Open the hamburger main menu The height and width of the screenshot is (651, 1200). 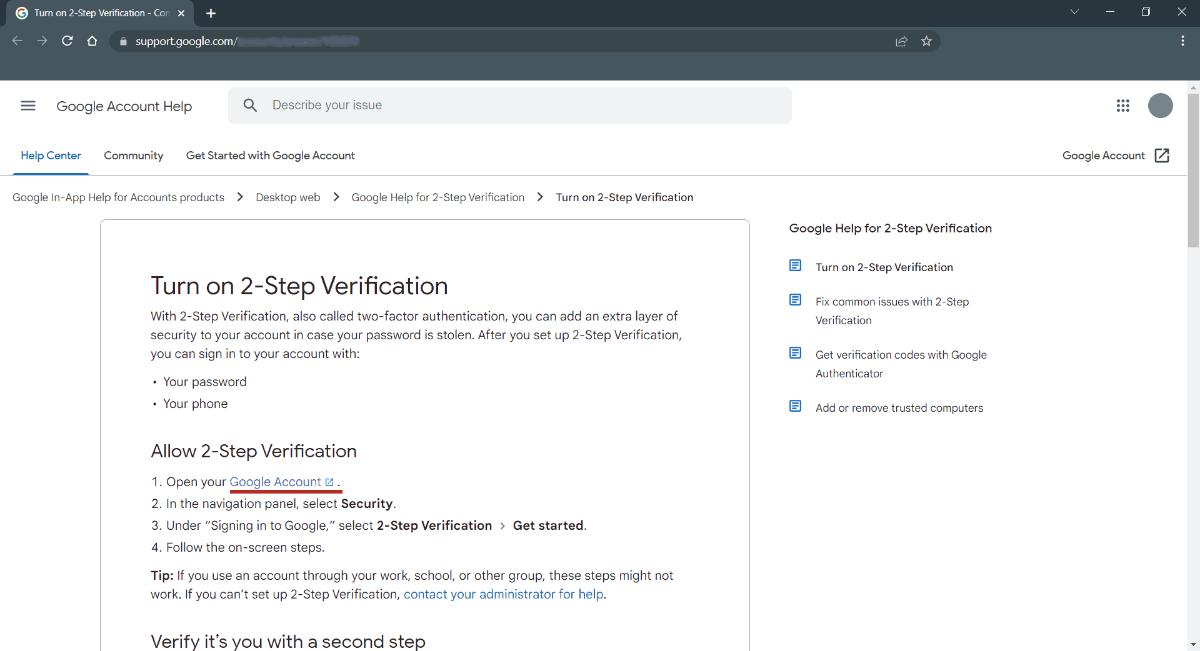tap(28, 106)
